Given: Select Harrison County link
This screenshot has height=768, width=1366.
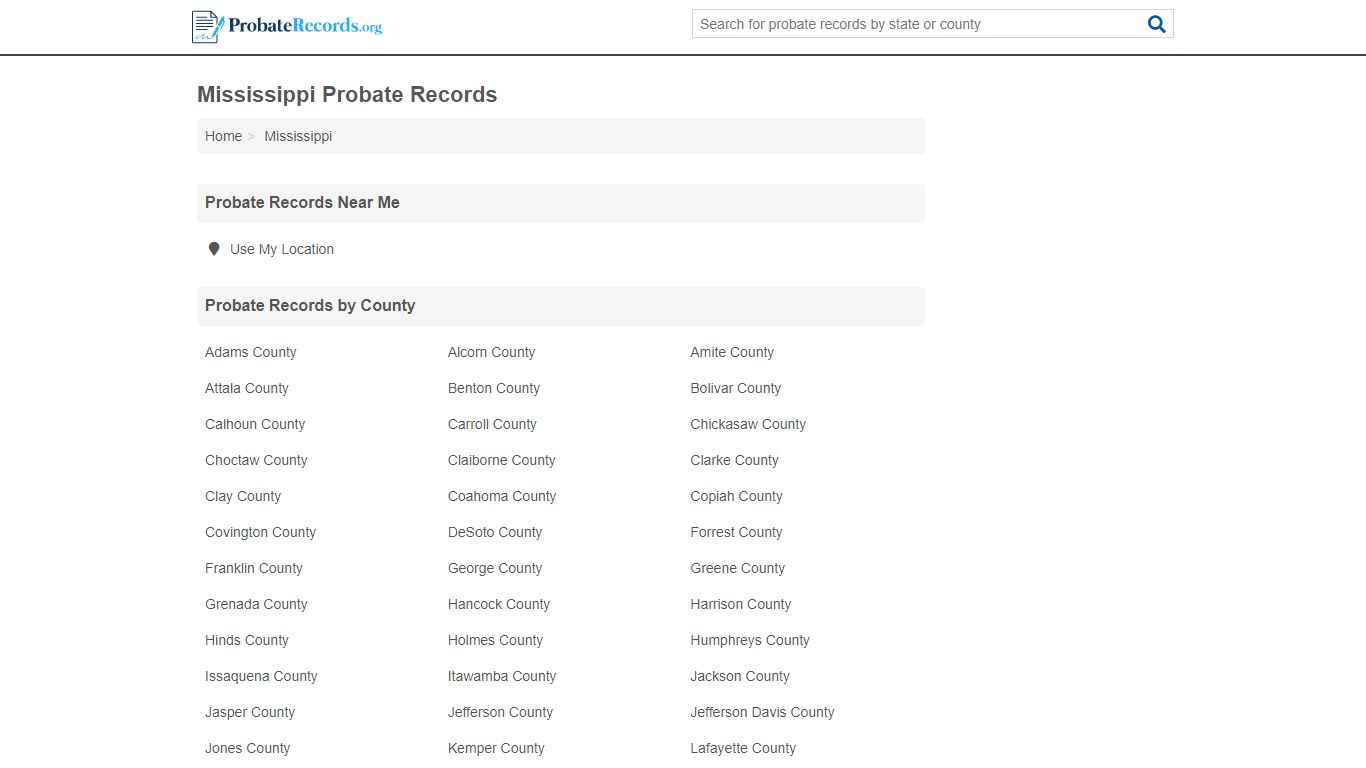Looking at the screenshot, I should pyautogui.click(x=740, y=604).
